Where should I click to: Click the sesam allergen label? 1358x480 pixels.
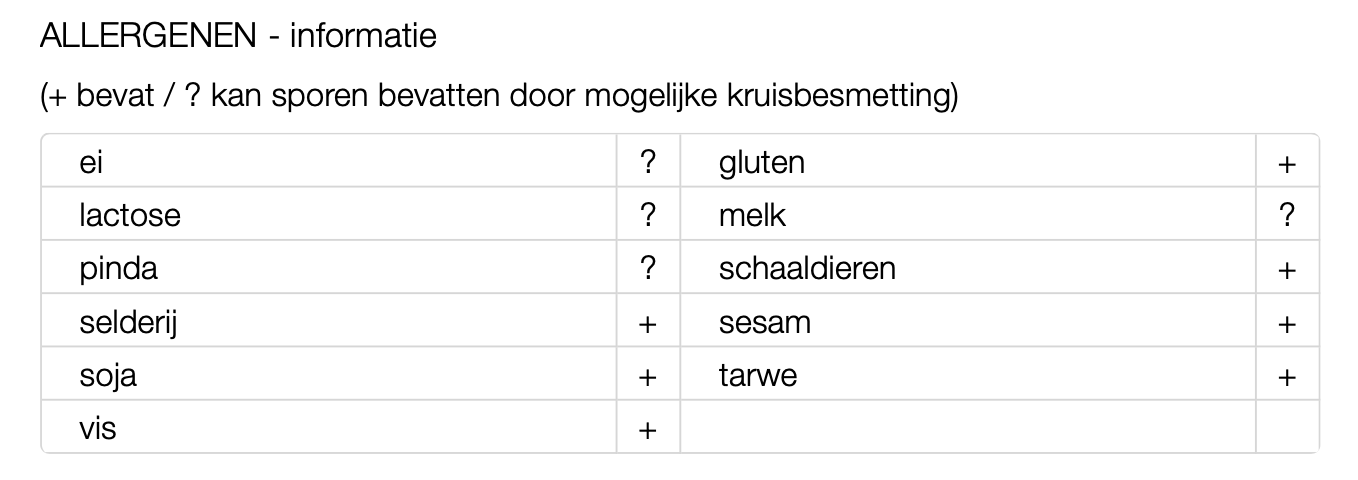[x=764, y=323]
